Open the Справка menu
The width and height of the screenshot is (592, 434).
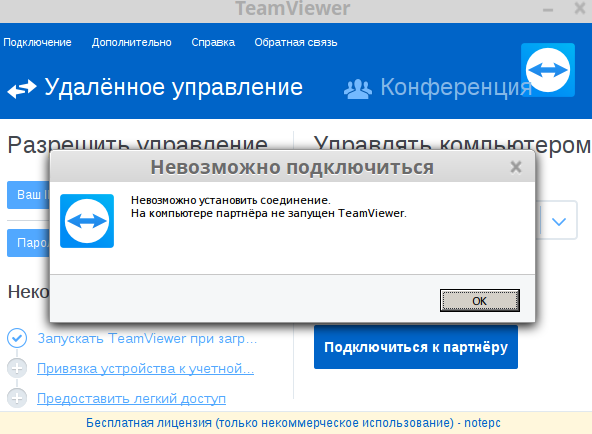point(213,42)
